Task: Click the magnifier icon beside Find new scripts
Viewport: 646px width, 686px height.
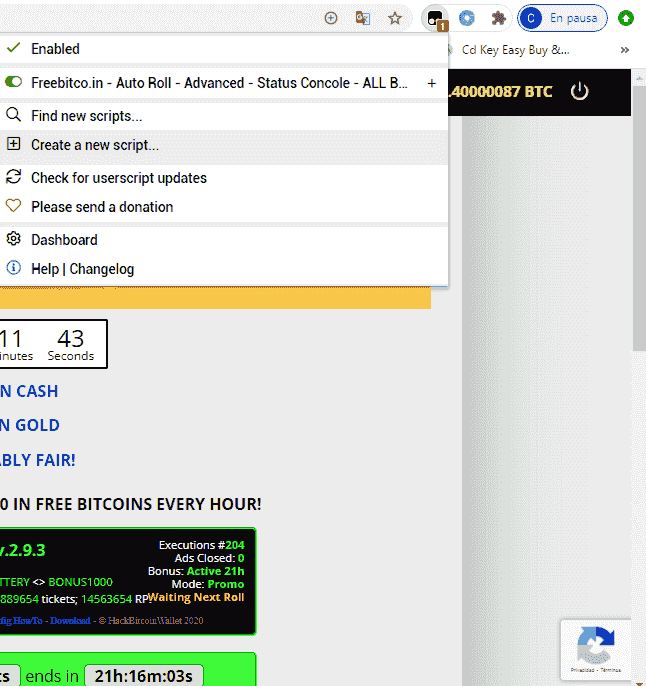Action: point(14,115)
